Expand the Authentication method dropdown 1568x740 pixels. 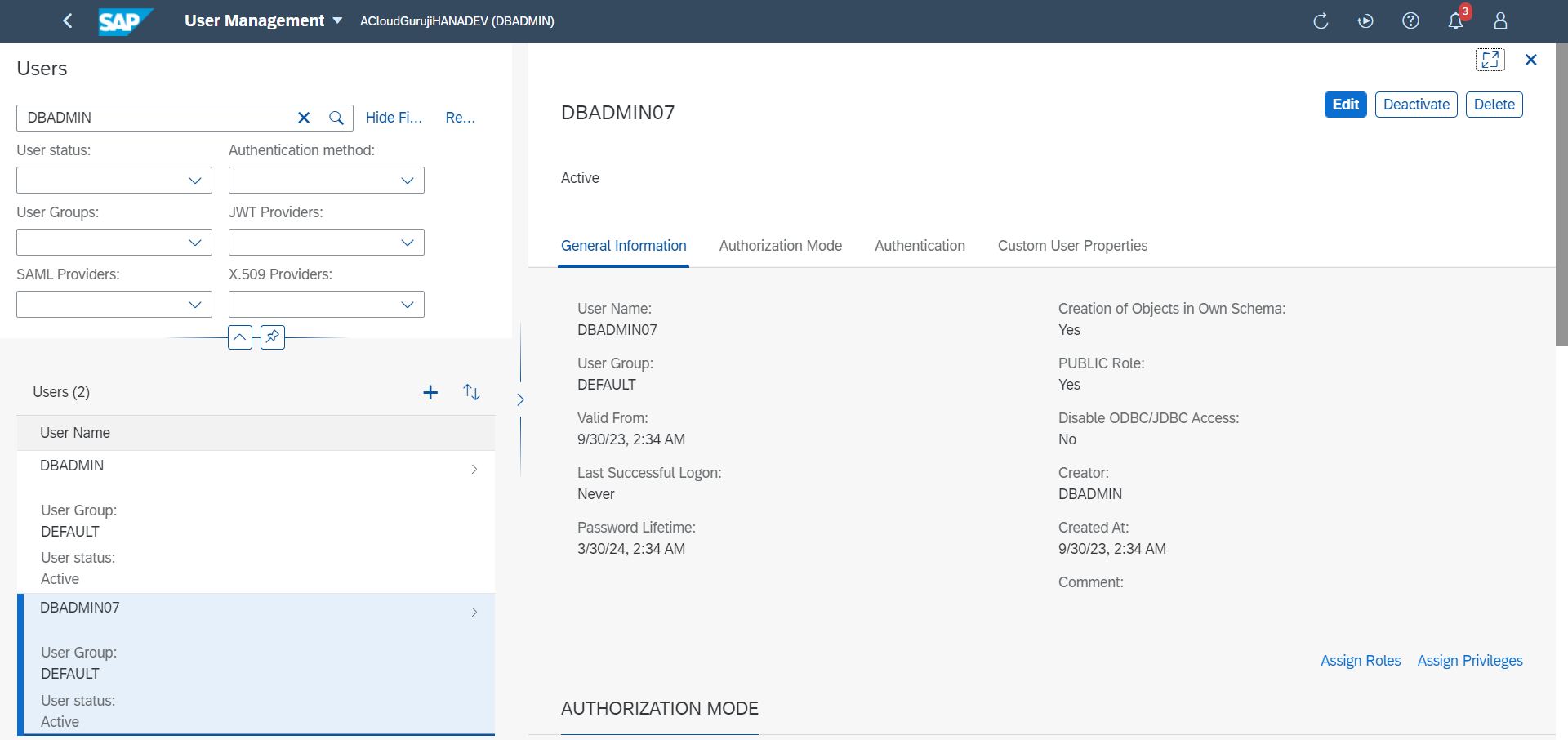pyautogui.click(x=327, y=181)
